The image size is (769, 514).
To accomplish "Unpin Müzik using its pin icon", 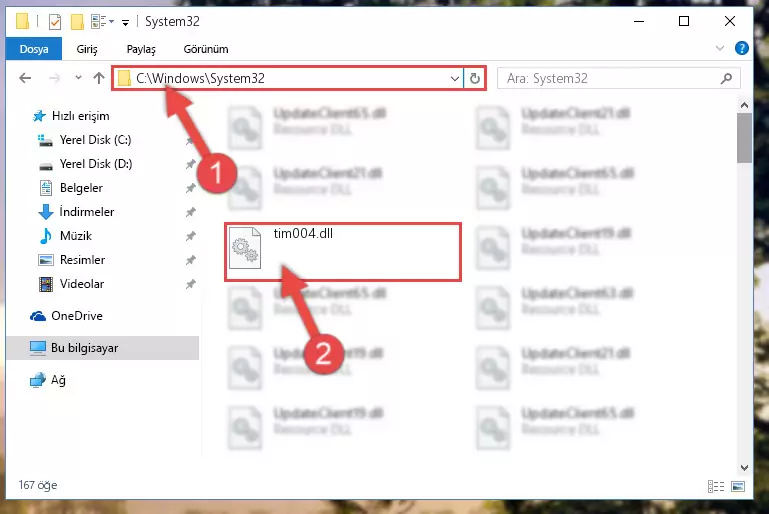I will pyautogui.click(x=191, y=236).
